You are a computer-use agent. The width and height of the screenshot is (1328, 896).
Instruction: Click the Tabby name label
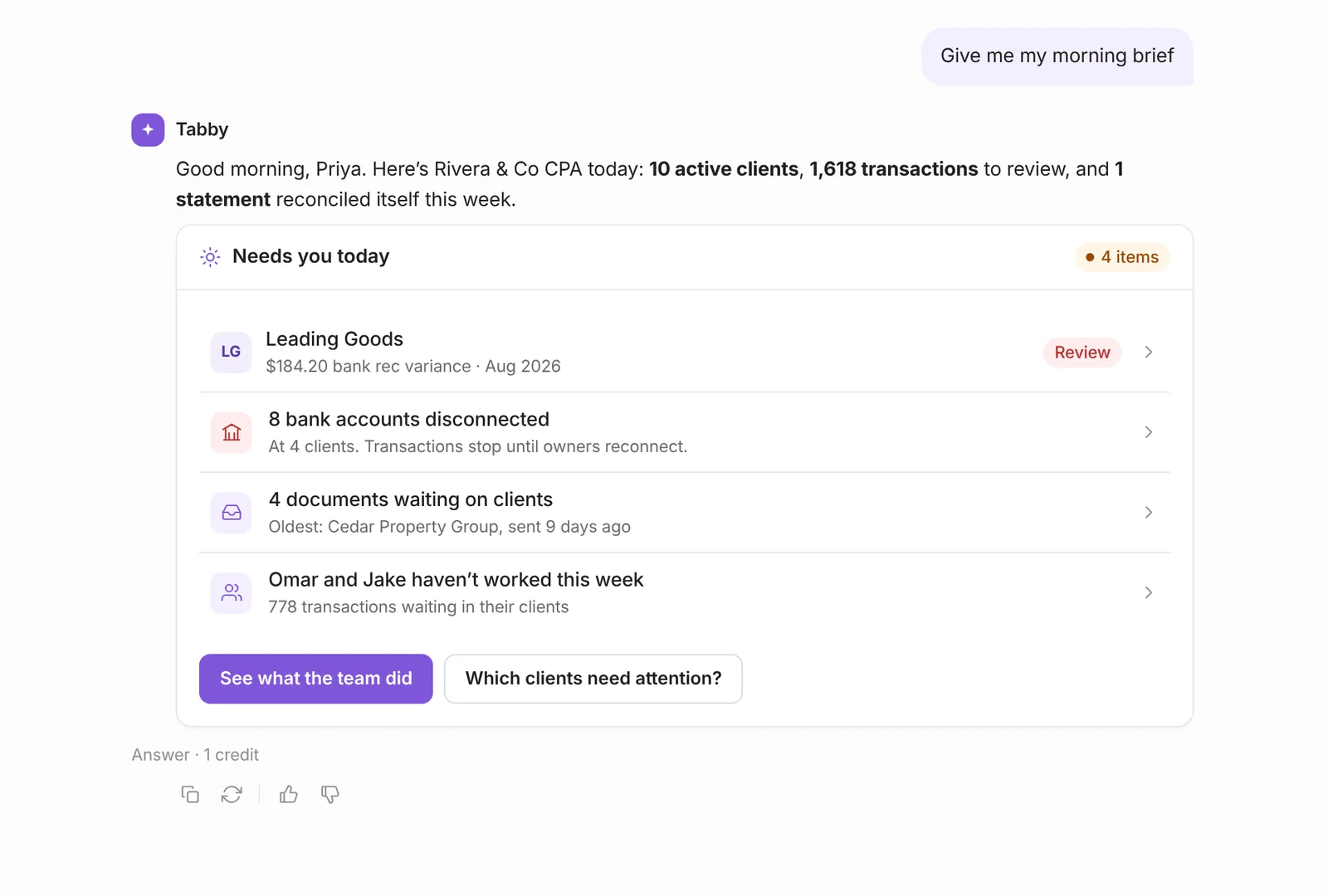pyautogui.click(x=202, y=129)
